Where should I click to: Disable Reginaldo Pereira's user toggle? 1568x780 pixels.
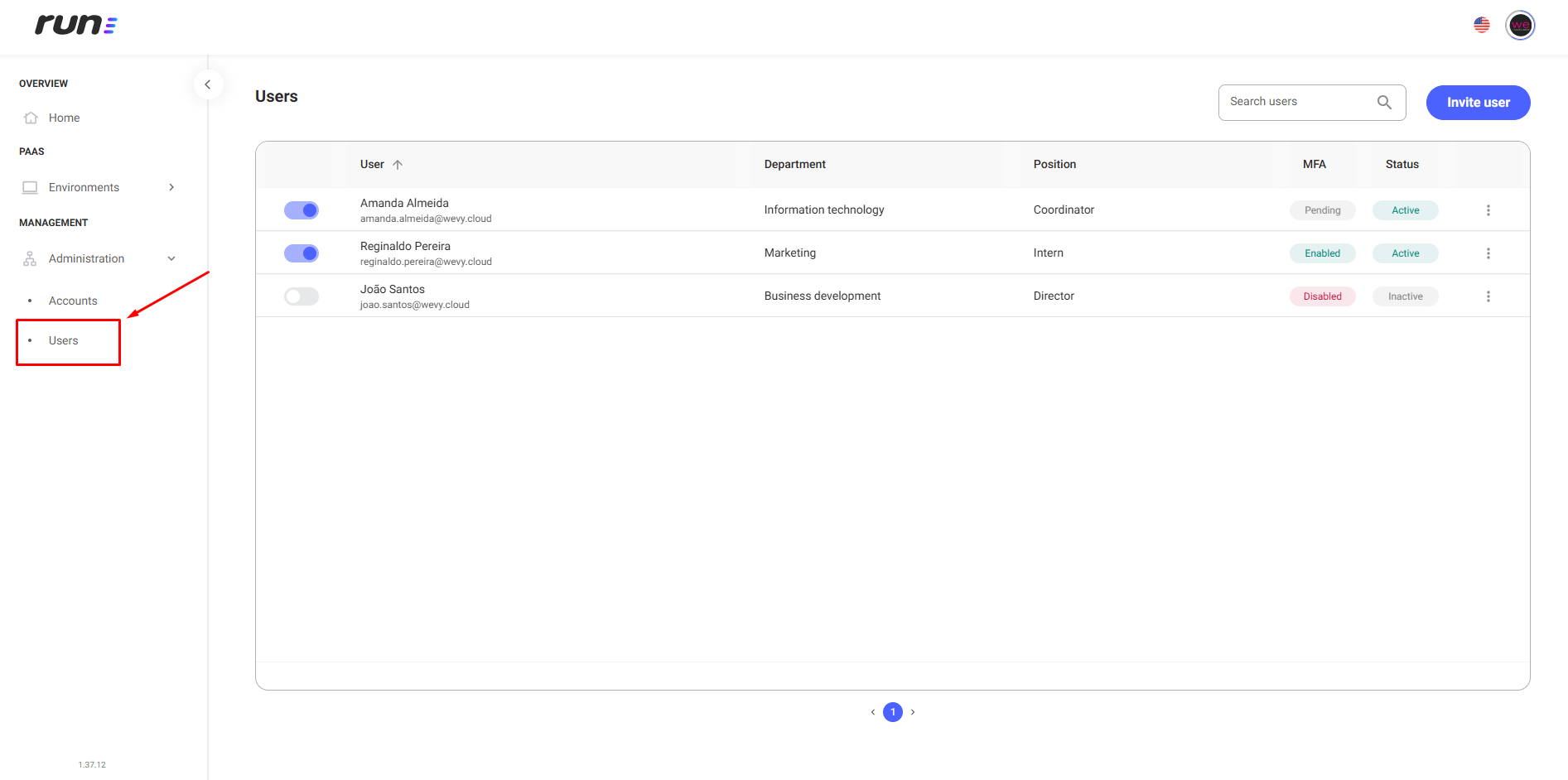click(x=302, y=253)
